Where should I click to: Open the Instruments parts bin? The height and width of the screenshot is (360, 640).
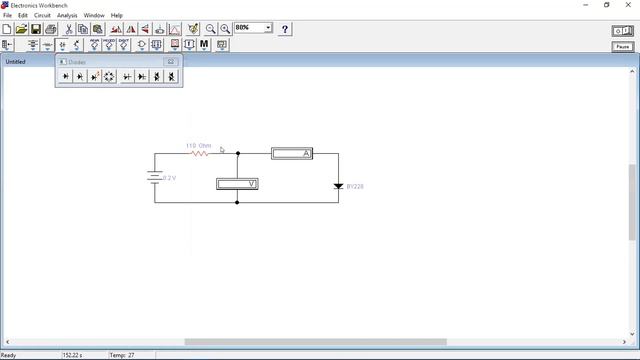click(222, 45)
